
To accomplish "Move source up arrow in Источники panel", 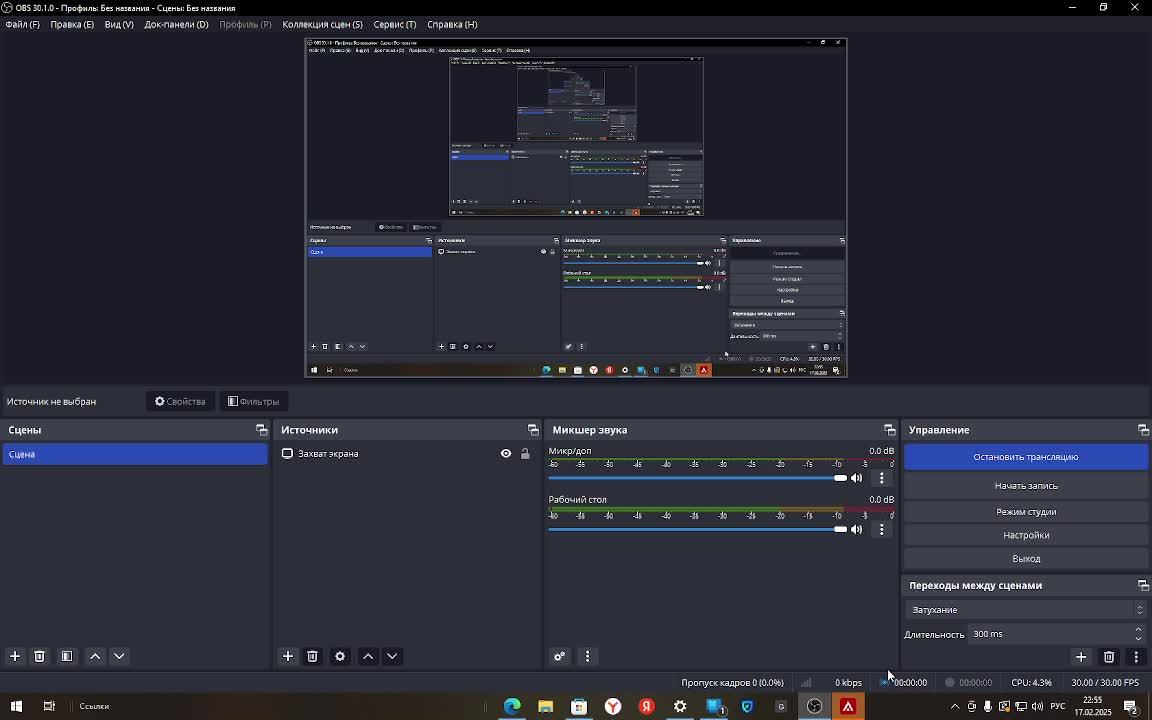I will 368,656.
